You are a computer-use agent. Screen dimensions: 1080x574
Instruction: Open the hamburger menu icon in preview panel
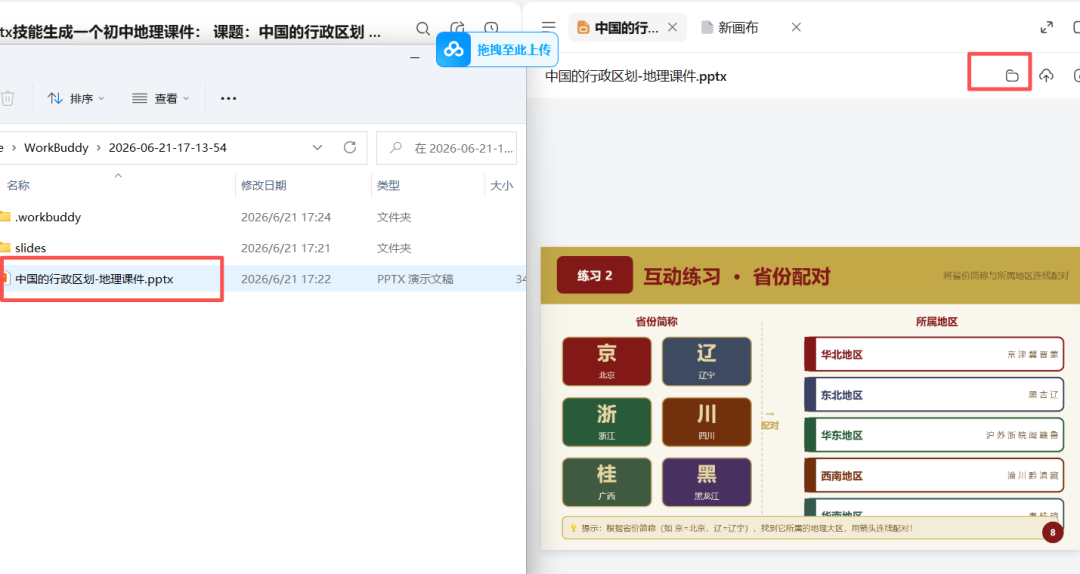(x=548, y=28)
